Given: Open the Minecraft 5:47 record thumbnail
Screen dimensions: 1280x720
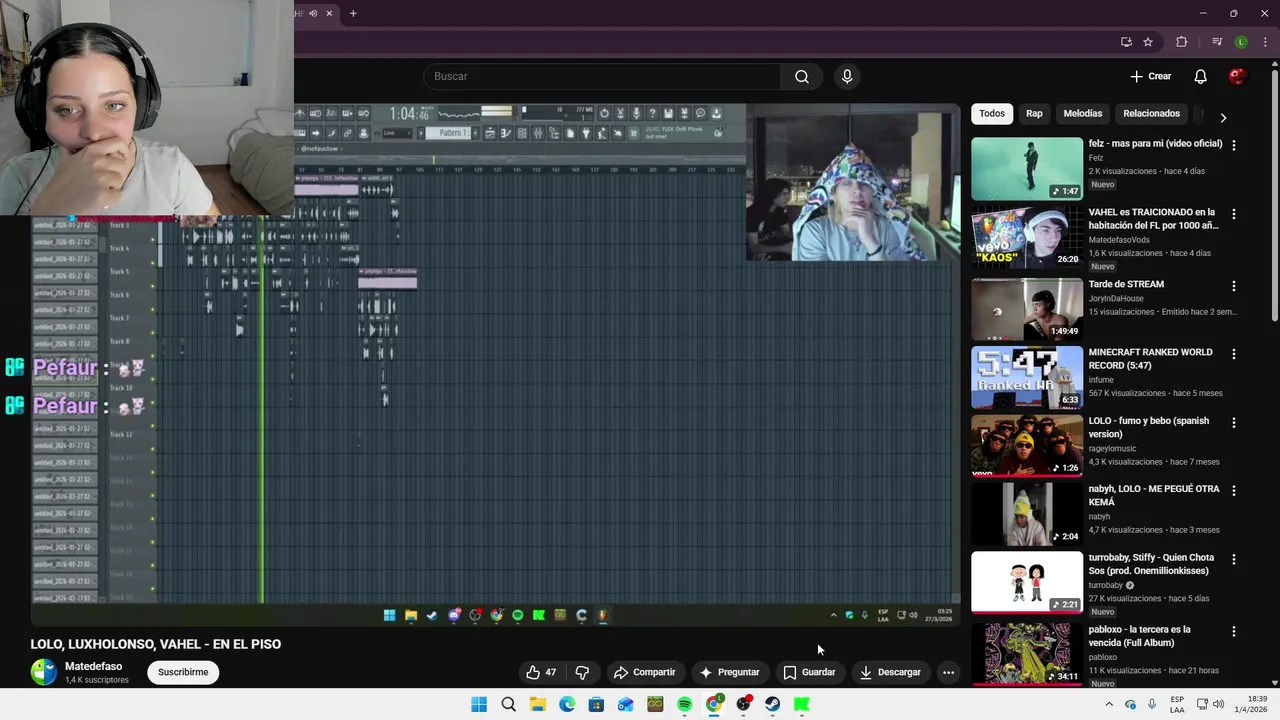Looking at the screenshot, I should coord(1027,377).
